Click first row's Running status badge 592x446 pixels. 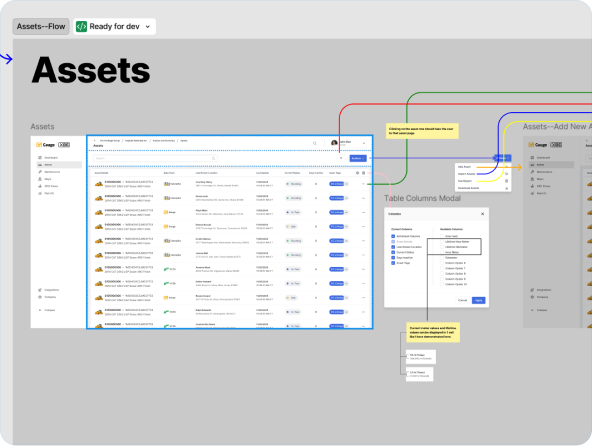pyautogui.click(x=293, y=184)
